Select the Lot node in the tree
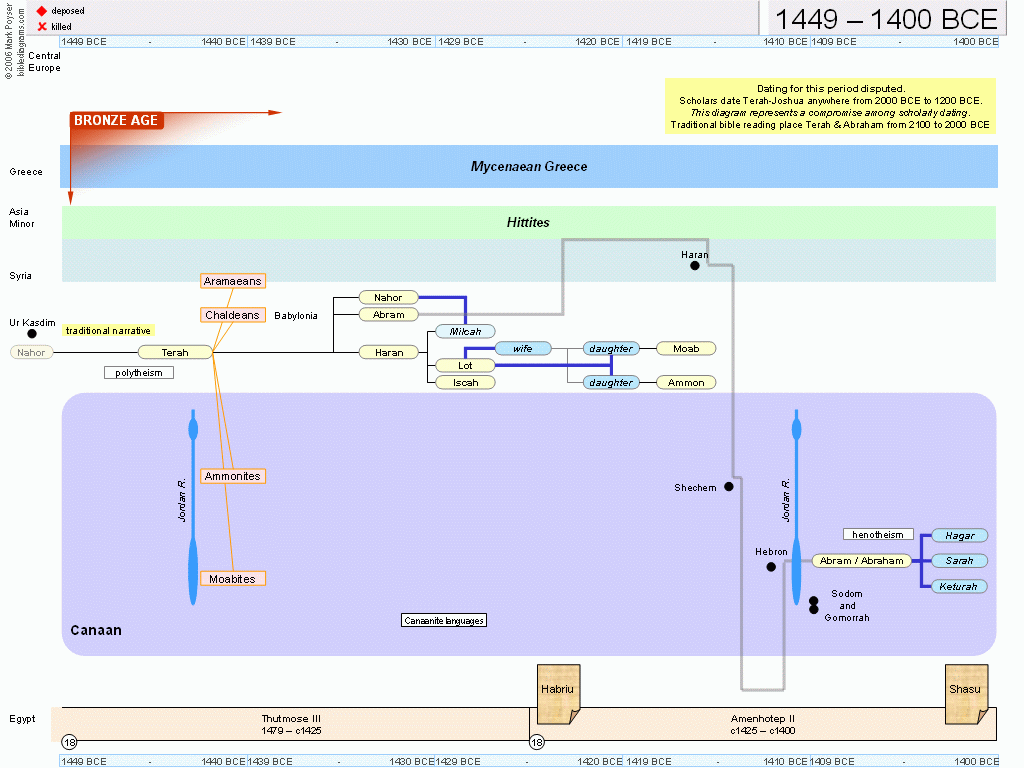The image size is (1024, 768). (465, 366)
